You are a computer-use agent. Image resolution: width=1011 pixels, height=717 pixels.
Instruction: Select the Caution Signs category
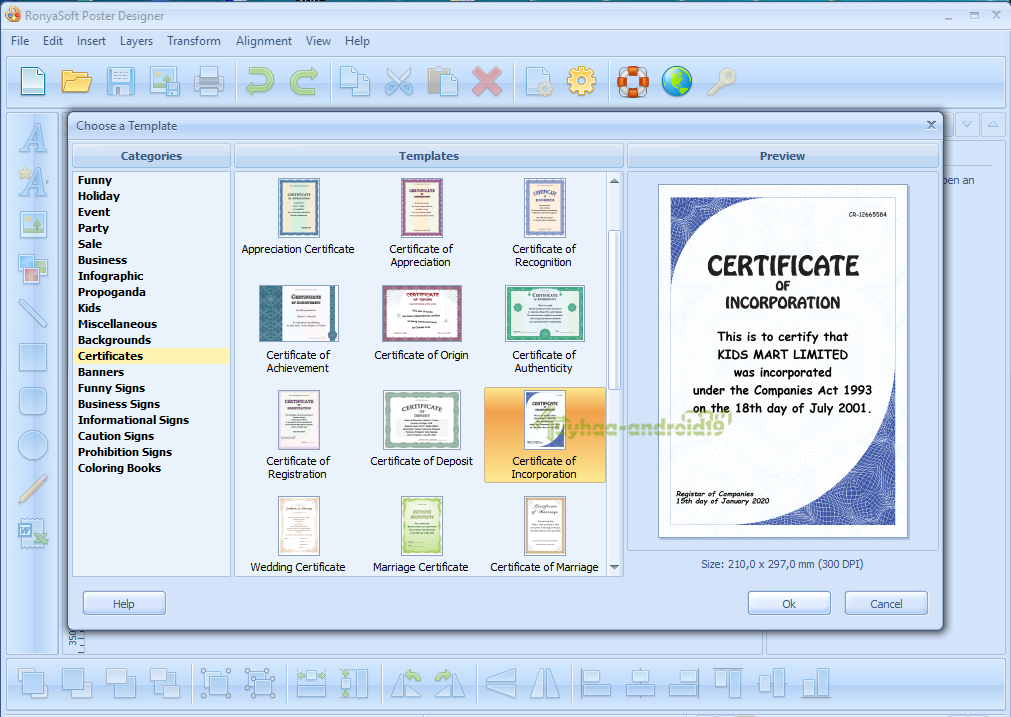116,436
